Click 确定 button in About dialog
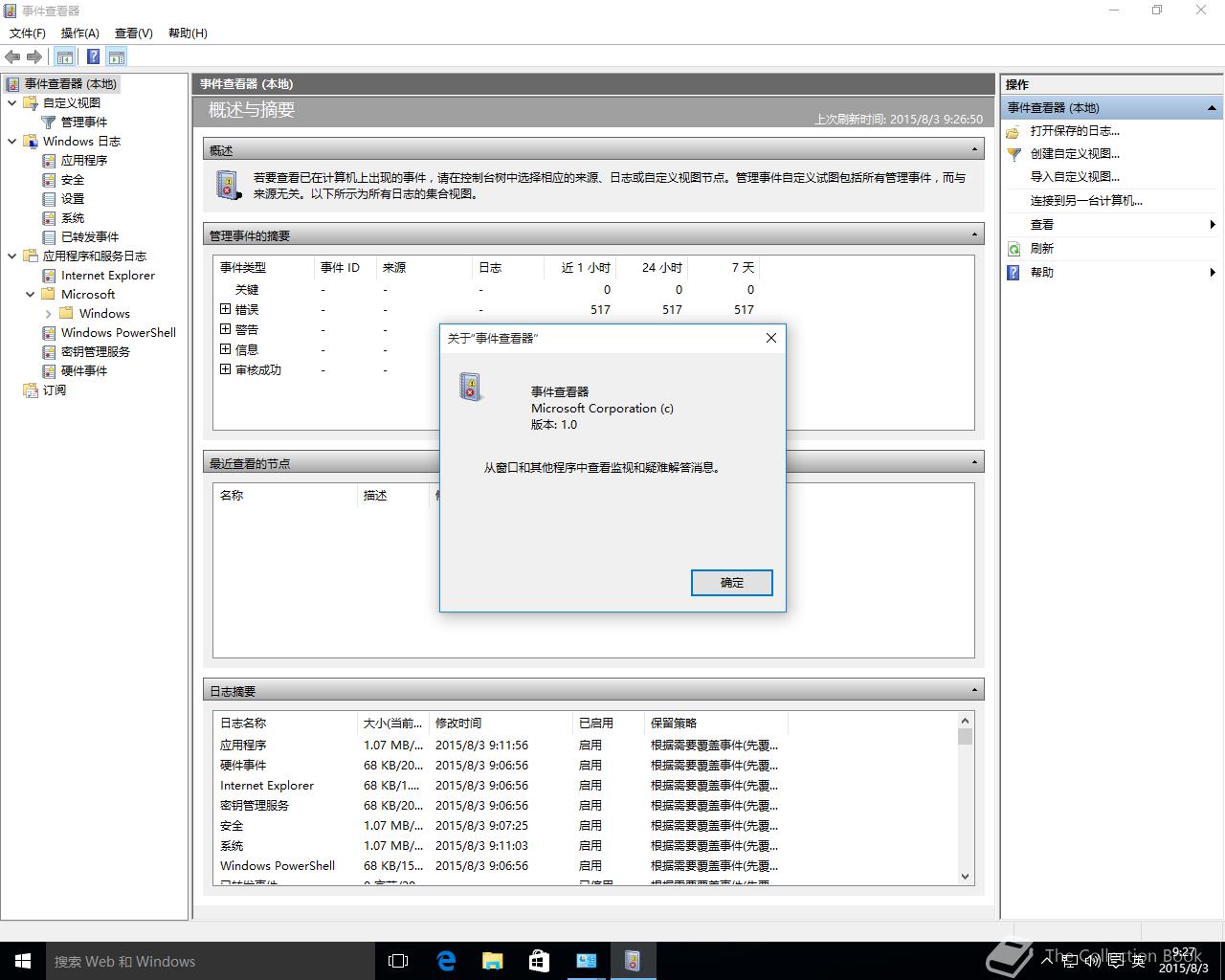Viewport: 1225px width, 980px height. (x=731, y=582)
